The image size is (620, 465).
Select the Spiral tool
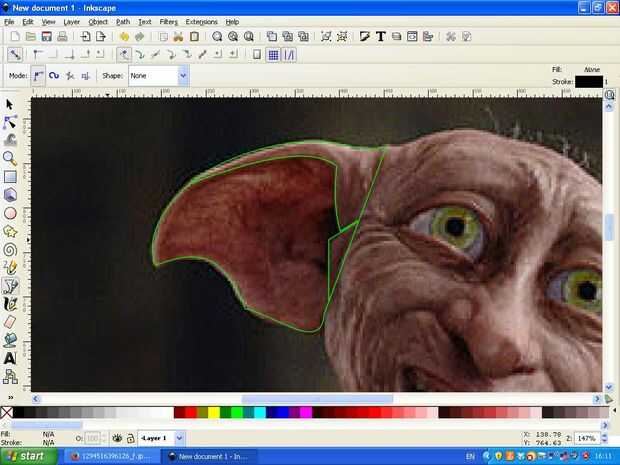coord(10,250)
